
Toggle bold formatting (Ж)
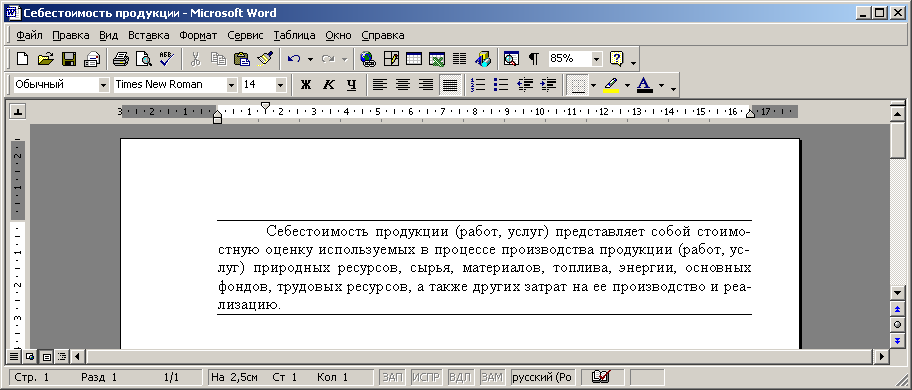point(305,85)
